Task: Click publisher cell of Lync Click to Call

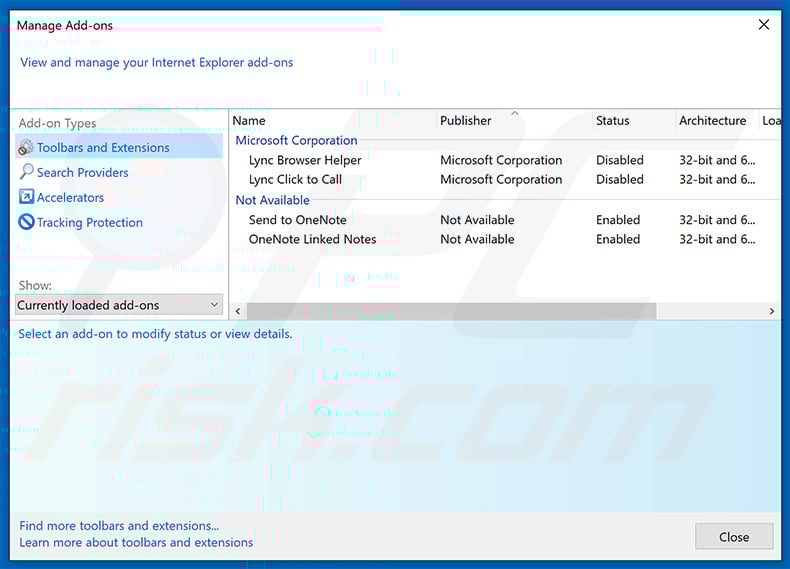Action: point(501,179)
